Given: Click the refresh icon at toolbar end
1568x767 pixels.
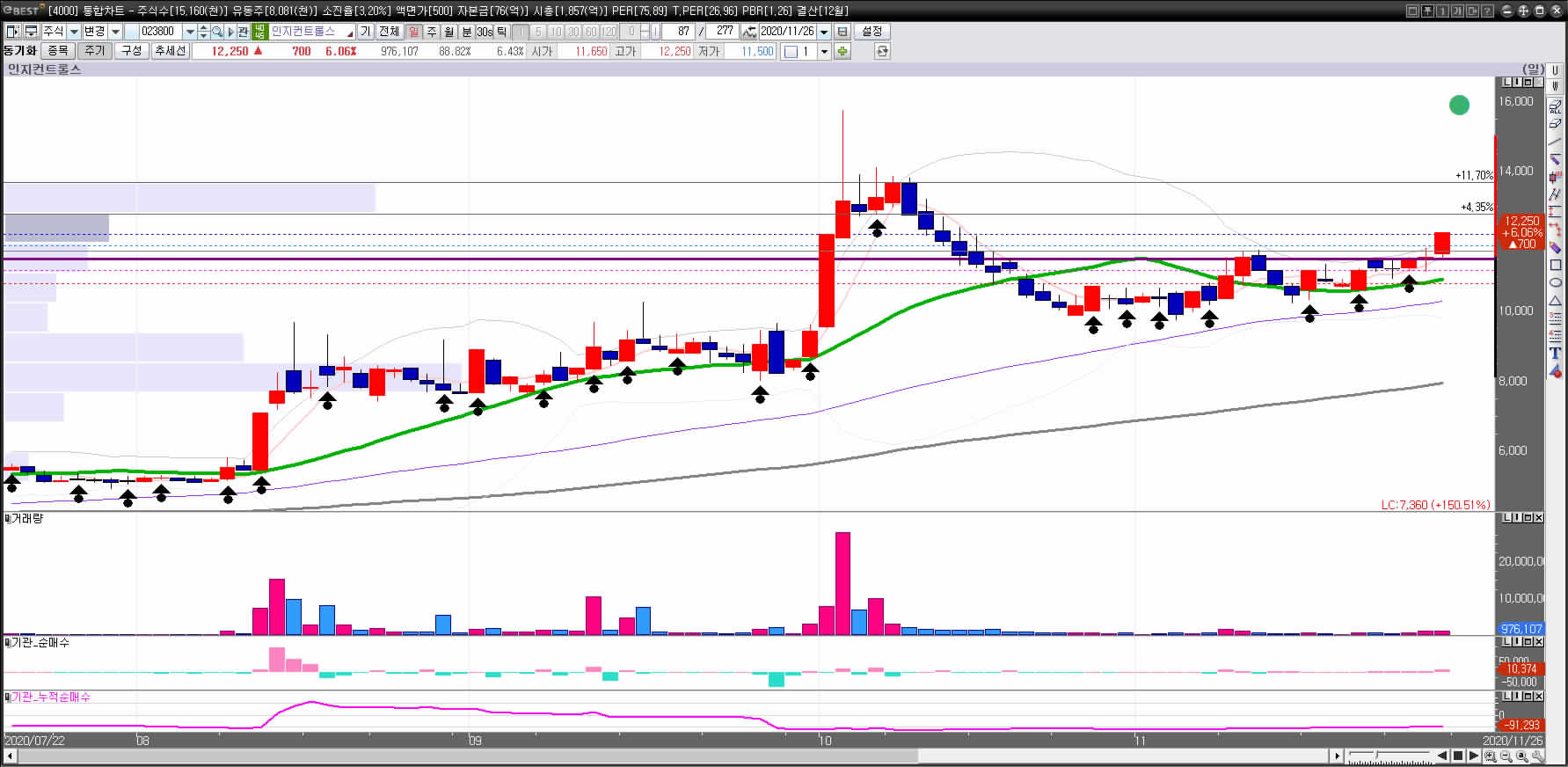Looking at the screenshot, I should click(882, 51).
